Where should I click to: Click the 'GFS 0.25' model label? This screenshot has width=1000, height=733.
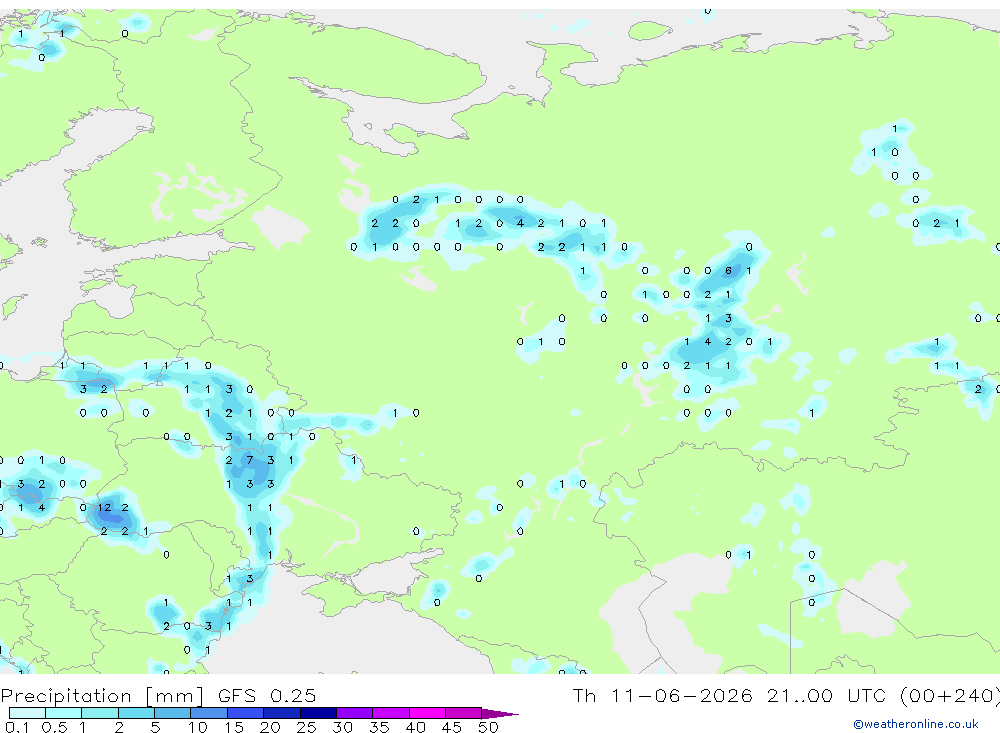pos(267,696)
